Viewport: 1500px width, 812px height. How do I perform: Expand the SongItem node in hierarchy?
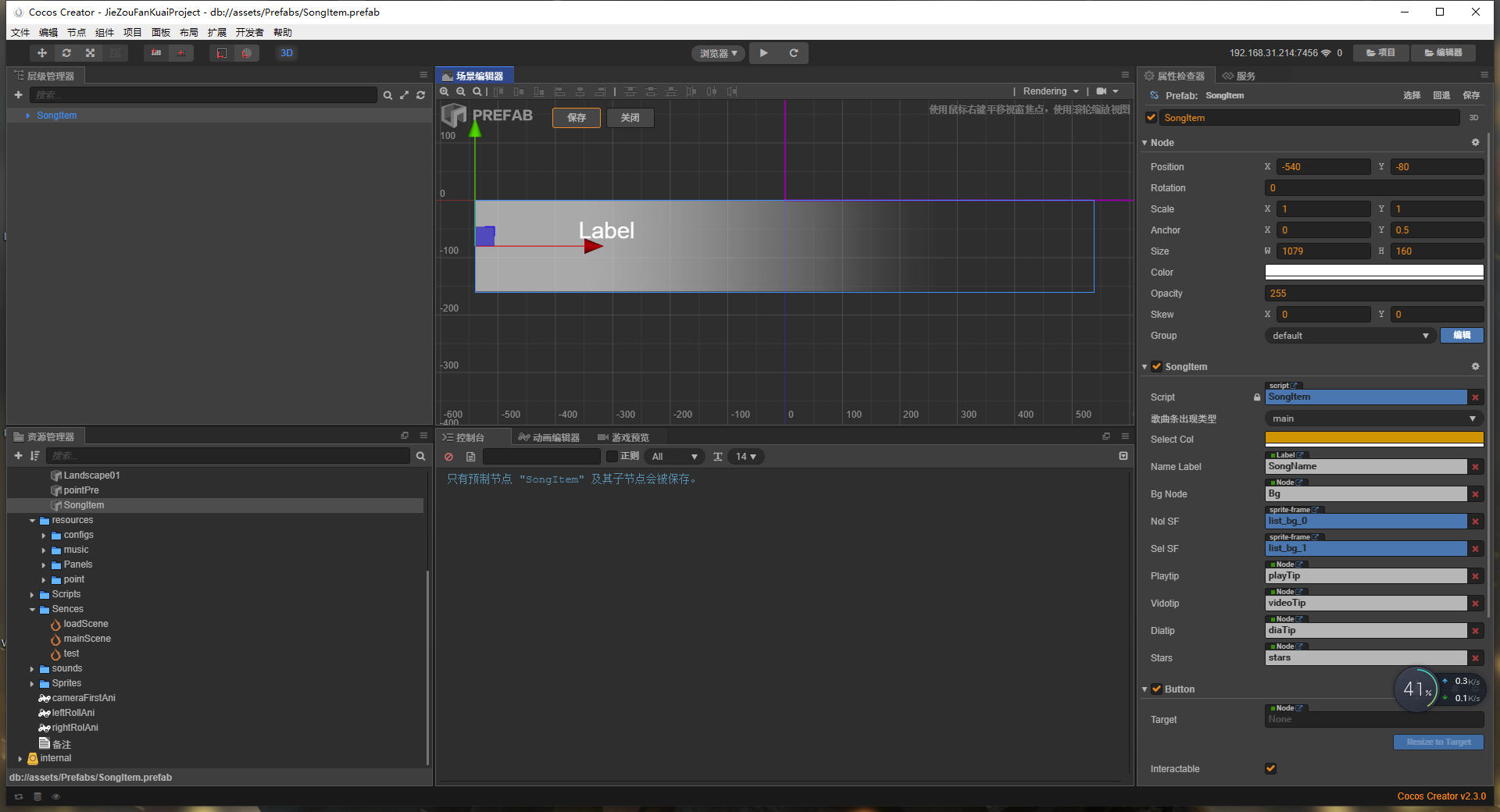click(28, 116)
